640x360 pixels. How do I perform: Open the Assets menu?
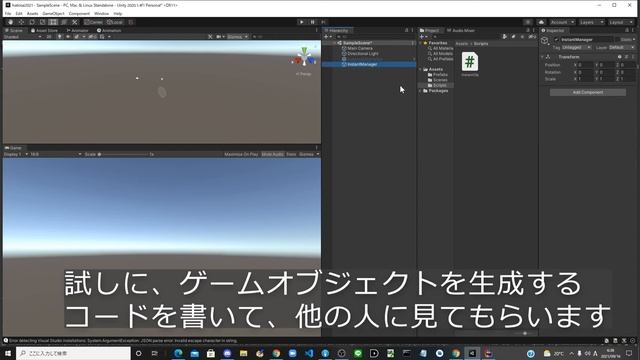[x=32, y=13]
